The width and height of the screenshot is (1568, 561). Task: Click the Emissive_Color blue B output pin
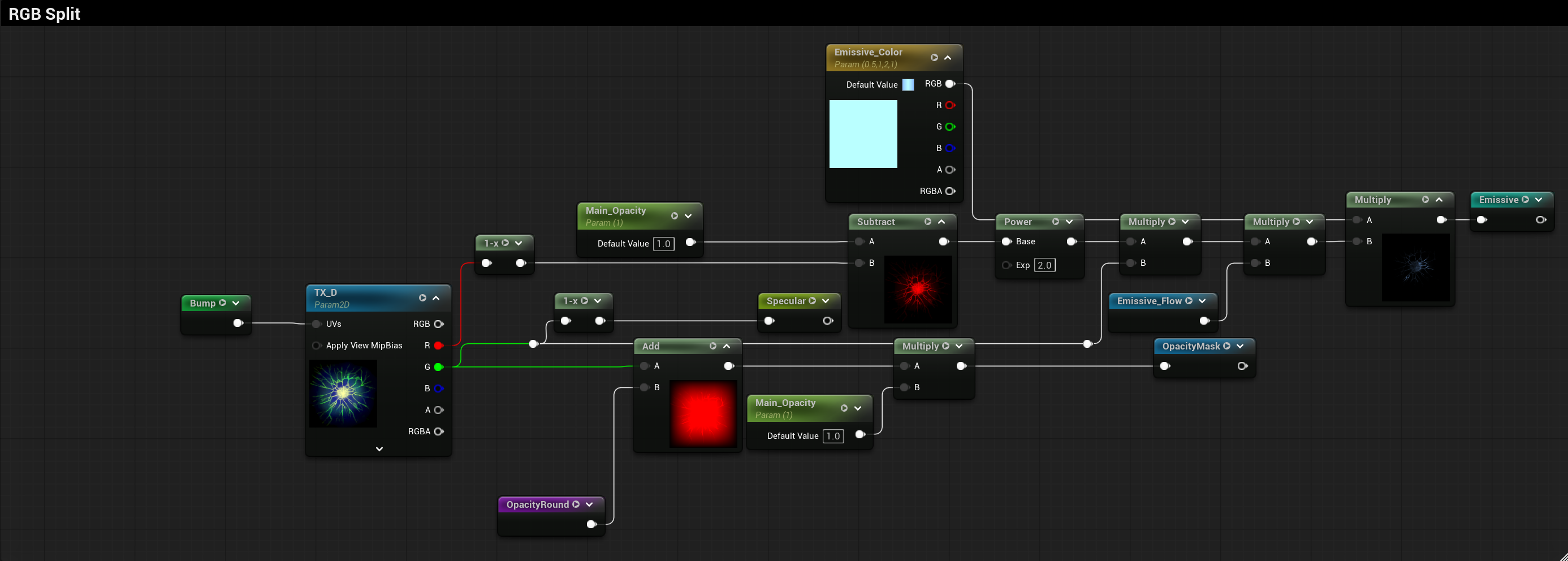coord(950,148)
